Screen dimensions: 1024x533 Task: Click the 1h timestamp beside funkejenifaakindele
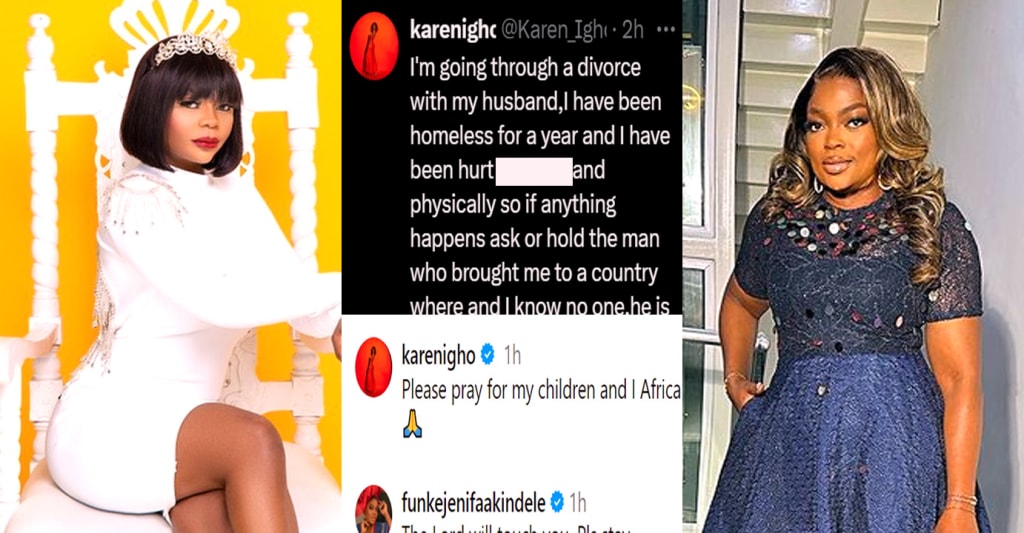pos(577,503)
